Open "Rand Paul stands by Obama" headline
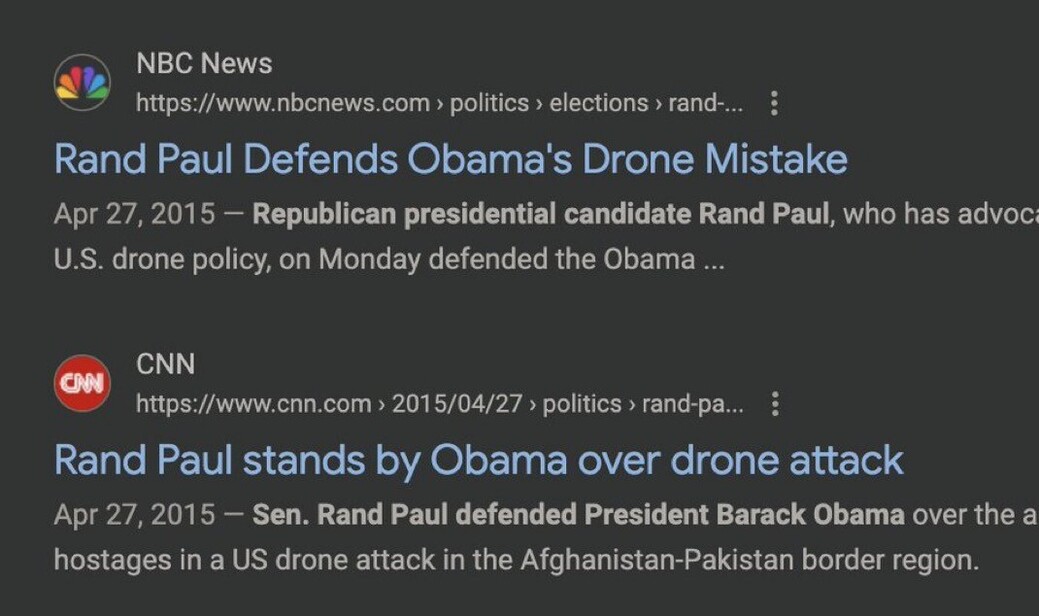The image size is (1039, 616). [478, 460]
